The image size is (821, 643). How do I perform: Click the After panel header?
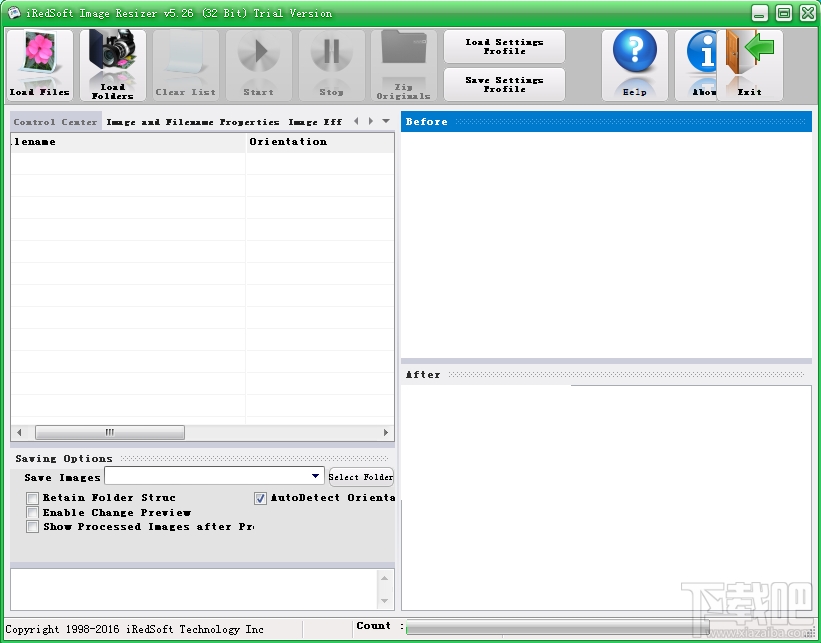606,374
